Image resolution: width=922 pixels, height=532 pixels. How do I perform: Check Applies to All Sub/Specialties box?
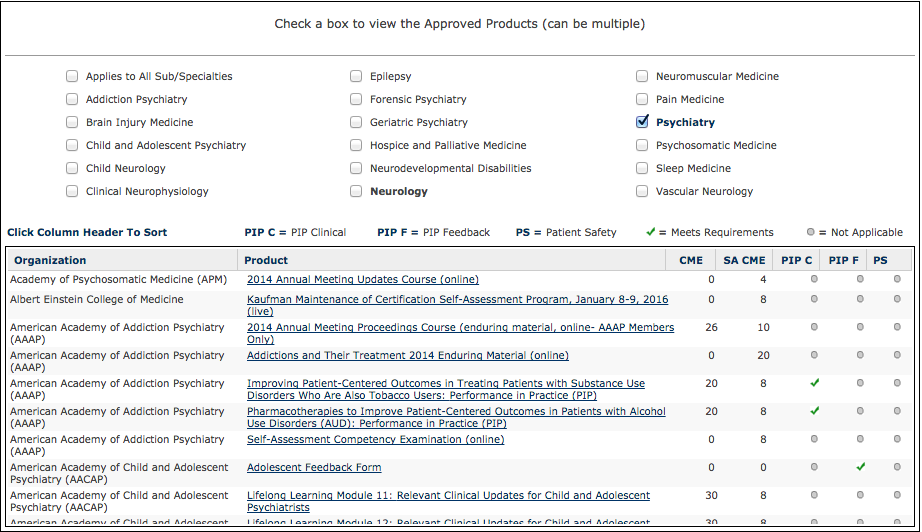72,76
